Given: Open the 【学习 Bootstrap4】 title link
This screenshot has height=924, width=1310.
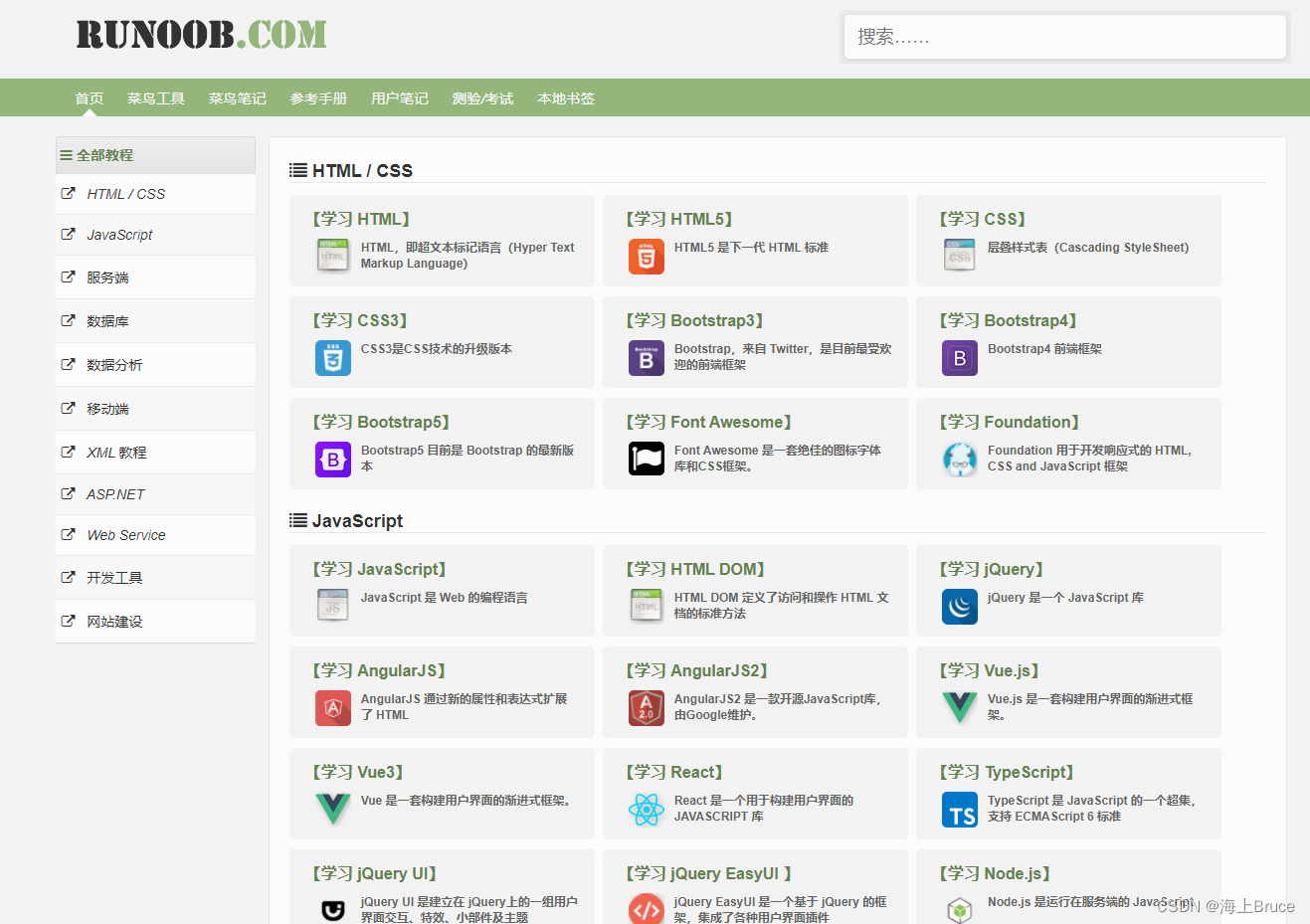Looking at the screenshot, I should [1009, 320].
